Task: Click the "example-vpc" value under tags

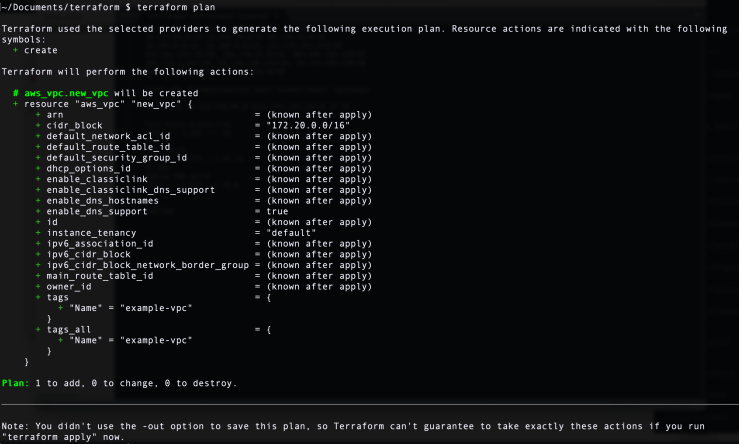Action: tap(156, 308)
